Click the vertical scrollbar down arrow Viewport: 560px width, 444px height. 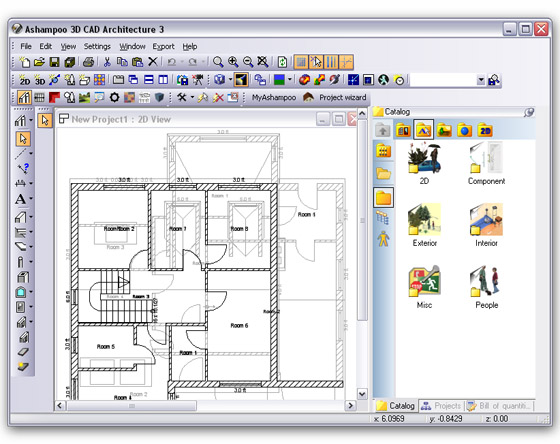362,394
